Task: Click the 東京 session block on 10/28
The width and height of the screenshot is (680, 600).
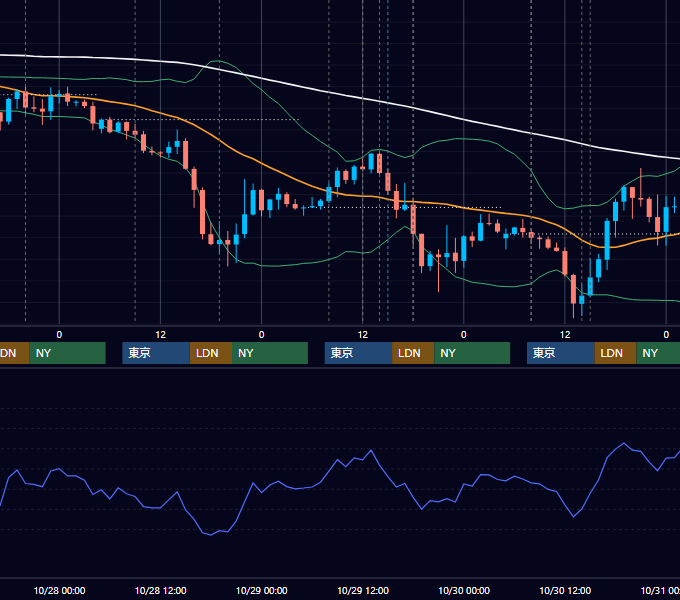Action: (x=156, y=353)
